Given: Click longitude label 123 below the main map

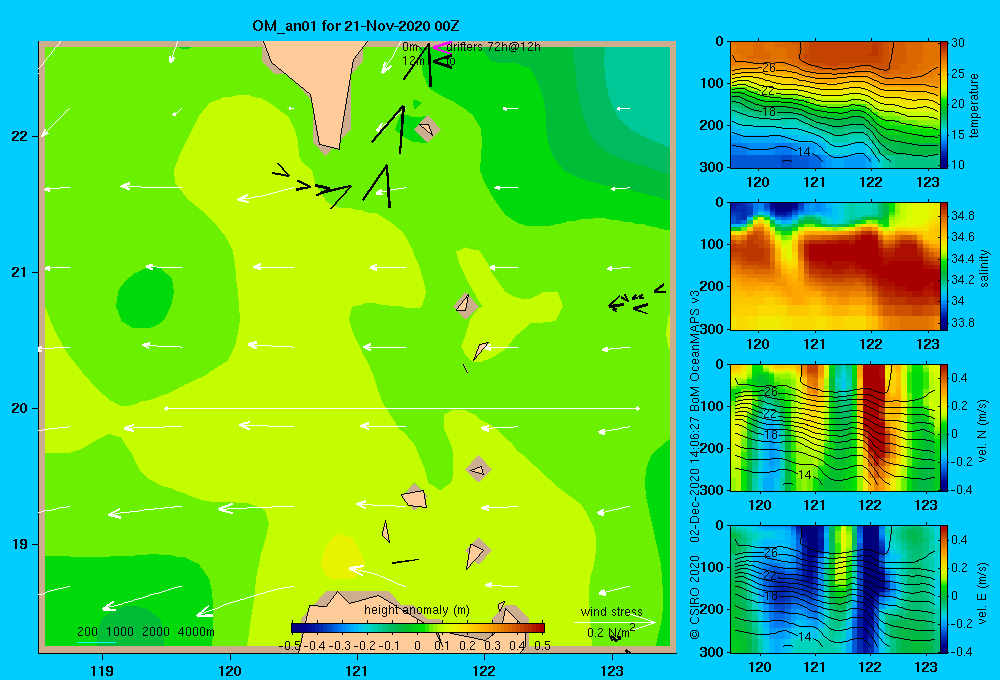Looking at the screenshot, I should [x=612, y=670].
